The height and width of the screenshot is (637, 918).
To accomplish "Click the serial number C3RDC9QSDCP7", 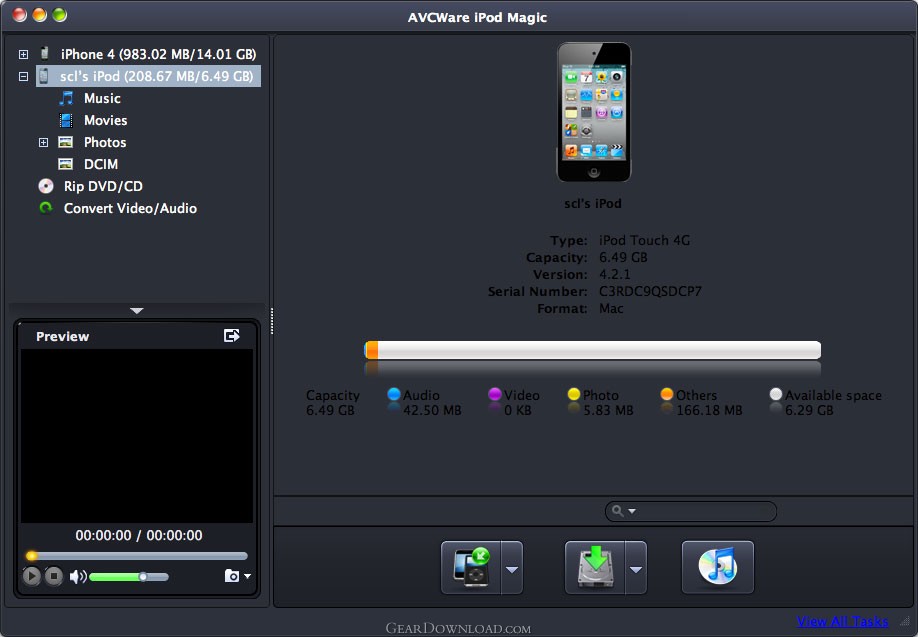I will [650, 292].
